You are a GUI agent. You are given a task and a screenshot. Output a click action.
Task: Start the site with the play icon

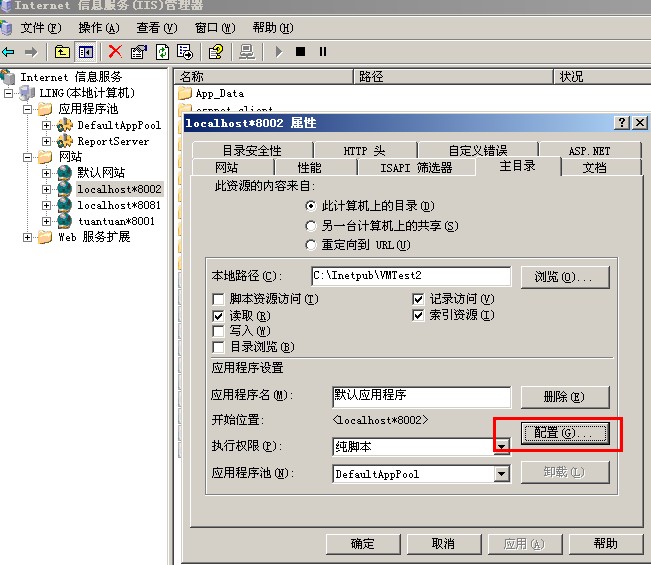[x=279, y=52]
